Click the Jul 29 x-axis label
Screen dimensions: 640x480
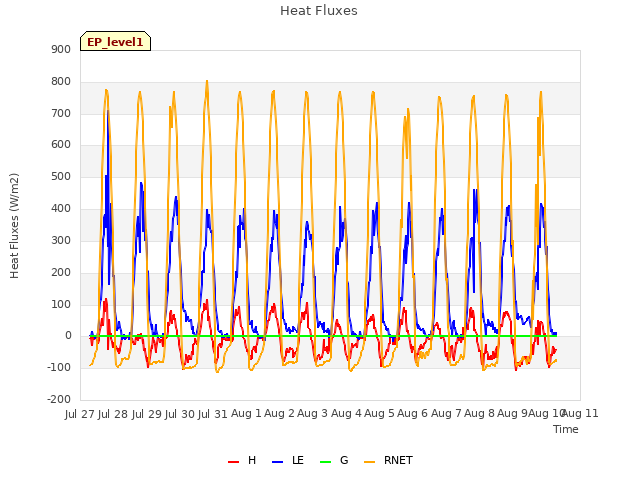(x=146, y=414)
